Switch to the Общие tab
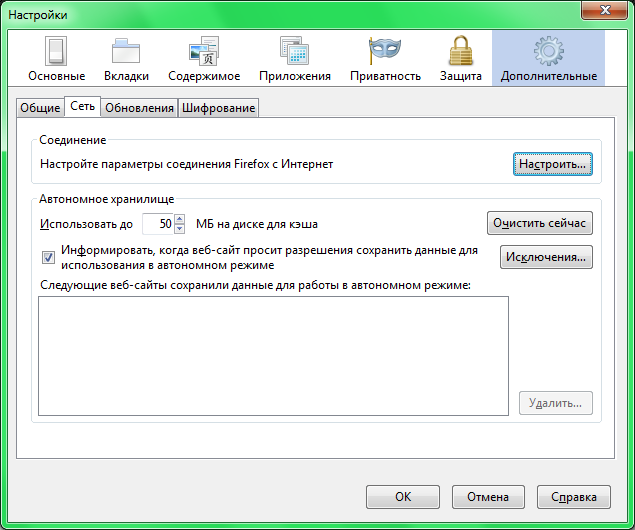 [x=40, y=108]
